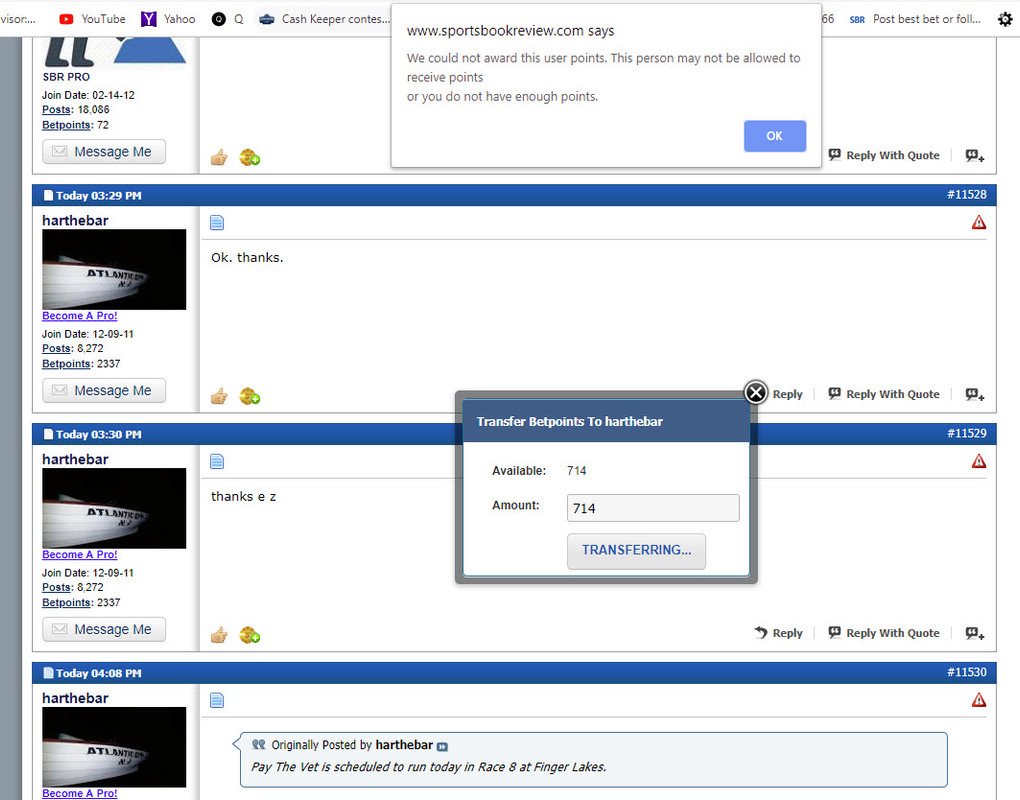Multi-quote post #11529

[974, 633]
